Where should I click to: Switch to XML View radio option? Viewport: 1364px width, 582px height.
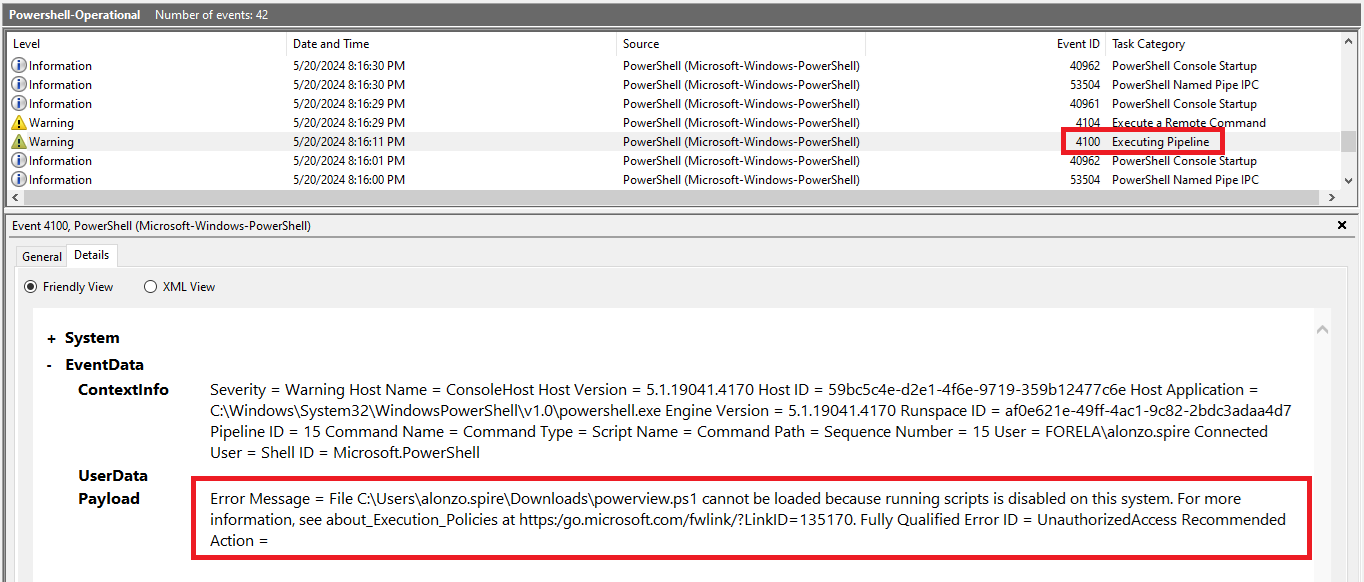(x=151, y=287)
